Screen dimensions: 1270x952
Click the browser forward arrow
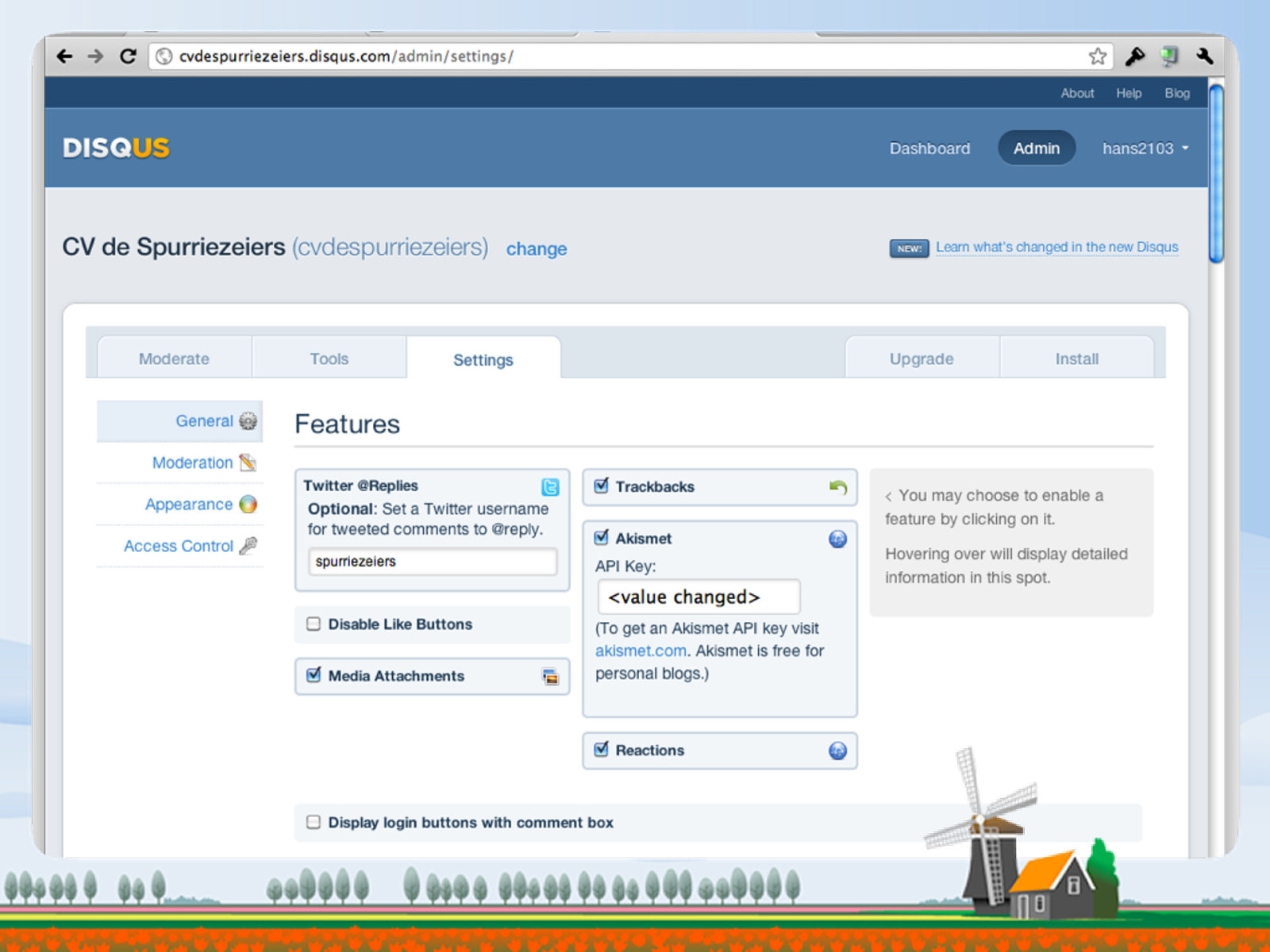[96, 56]
